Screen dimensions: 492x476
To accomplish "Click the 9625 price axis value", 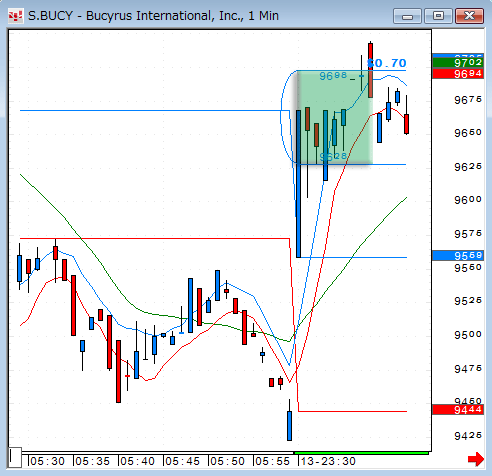I will 468,166.
